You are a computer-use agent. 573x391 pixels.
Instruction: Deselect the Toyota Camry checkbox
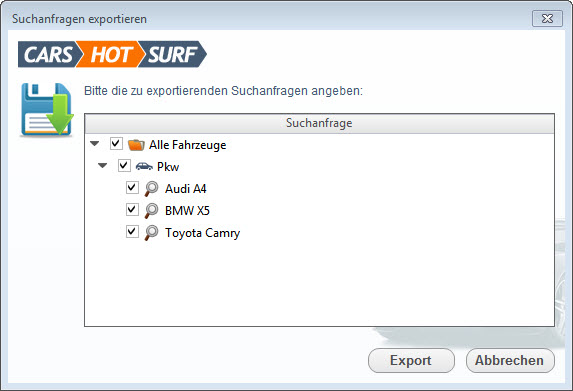point(132,231)
